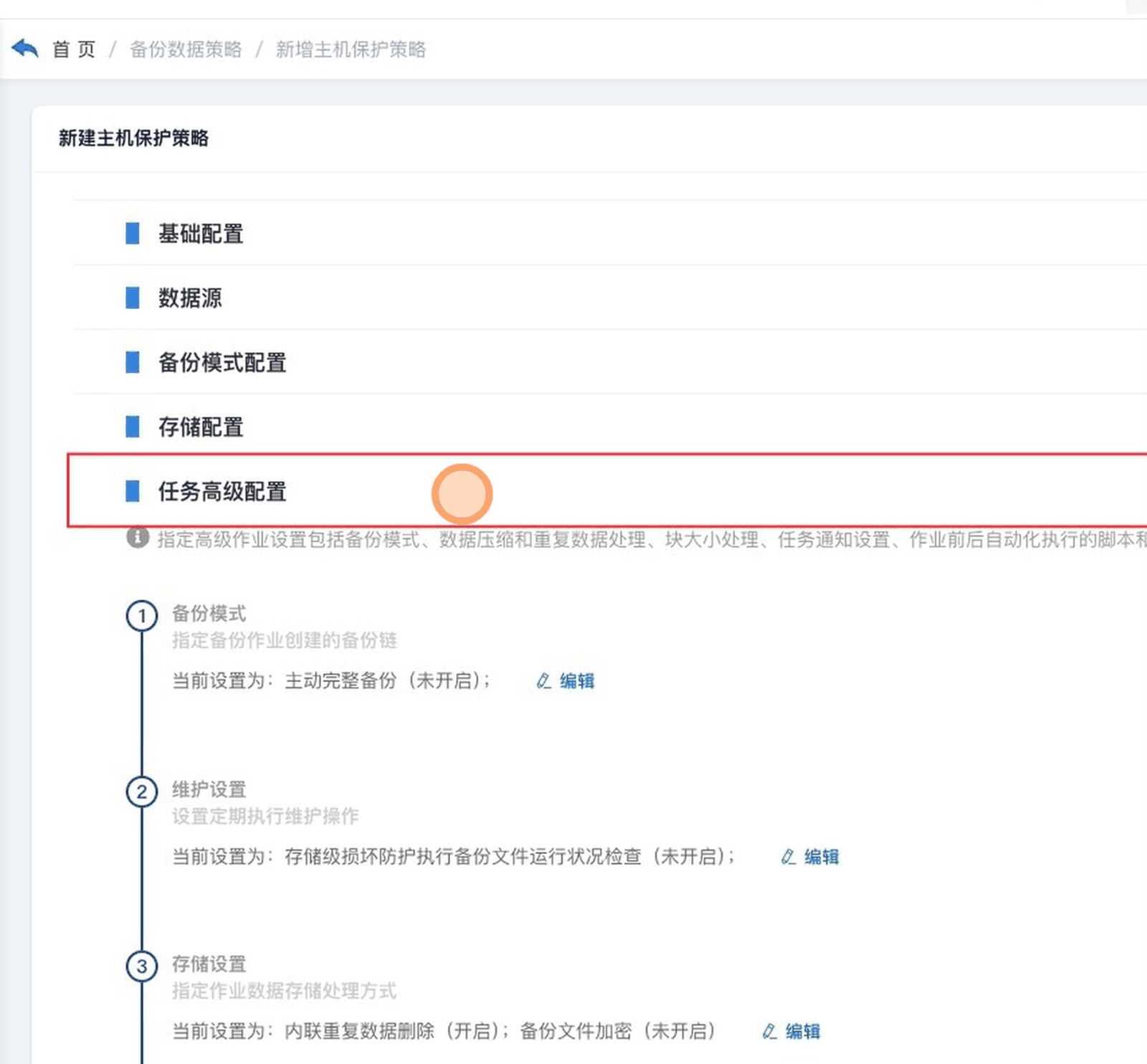The image size is (1147, 1064).
Task: Click the 新建主机保护策略 heading
Action: tap(134, 138)
